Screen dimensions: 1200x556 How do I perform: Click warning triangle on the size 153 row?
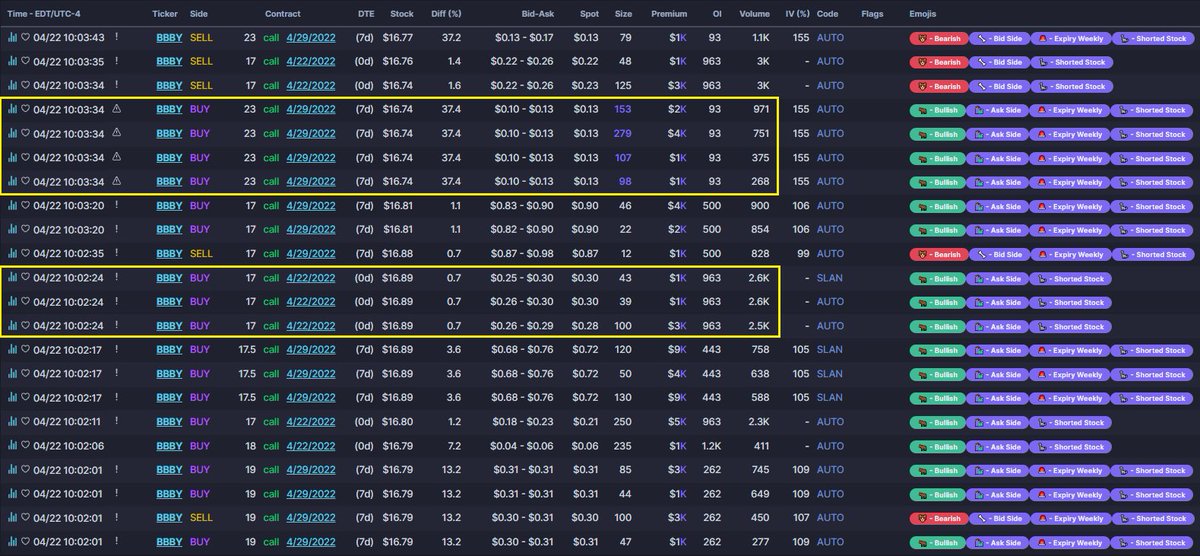(x=116, y=109)
